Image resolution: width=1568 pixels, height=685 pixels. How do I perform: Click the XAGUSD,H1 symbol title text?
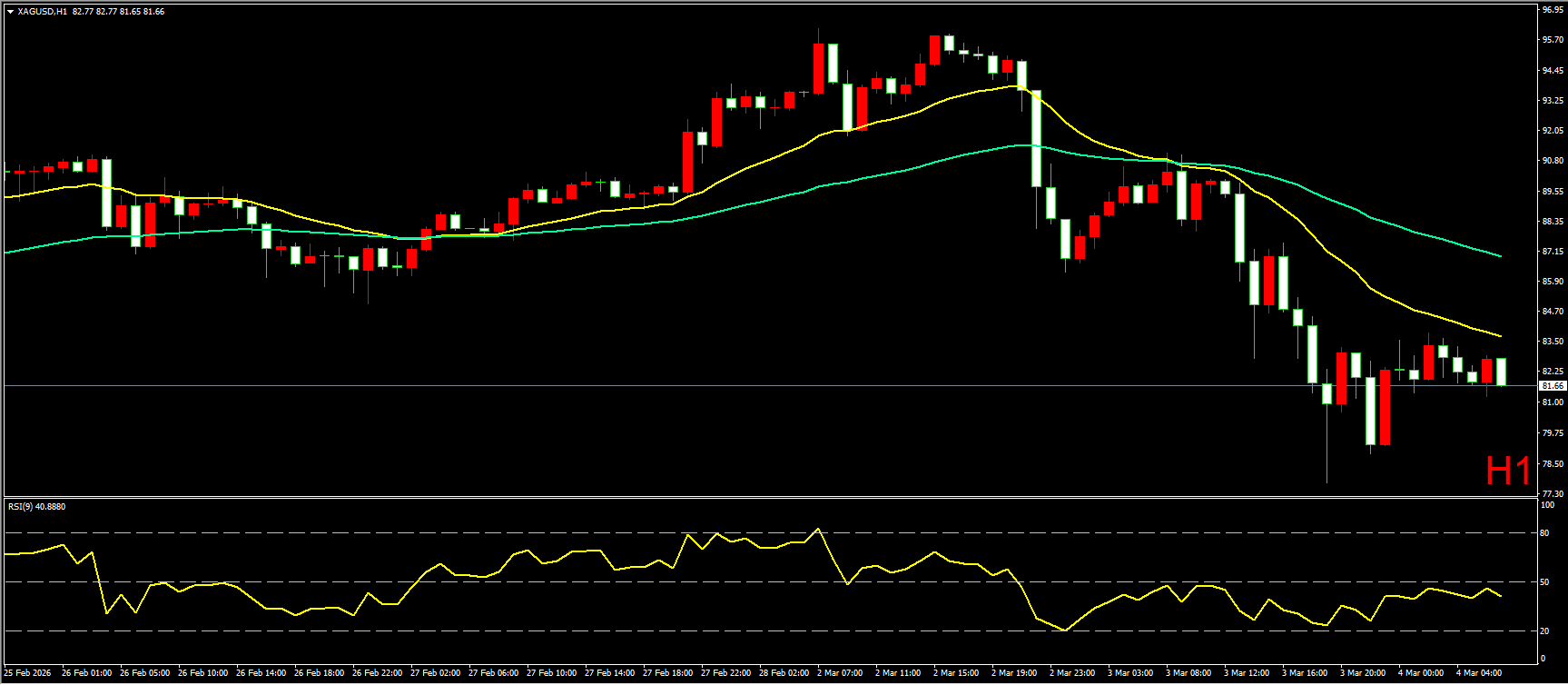click(x=42, y=12)
